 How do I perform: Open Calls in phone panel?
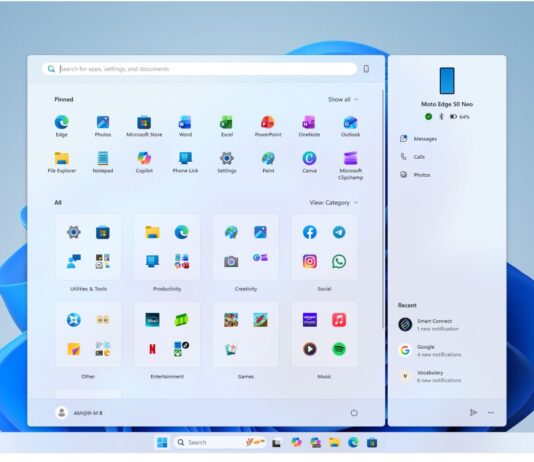[x=412, y=157]
